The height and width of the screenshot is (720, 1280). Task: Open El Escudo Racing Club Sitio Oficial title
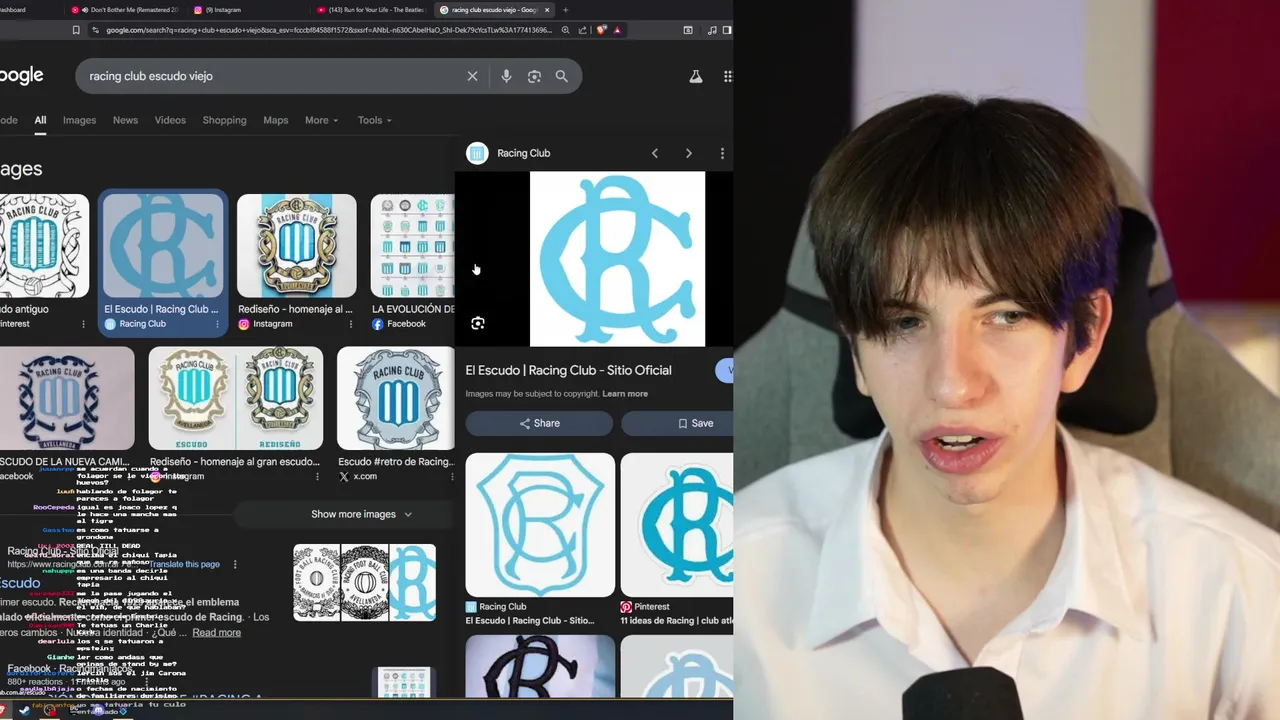(x=568, y=370)
